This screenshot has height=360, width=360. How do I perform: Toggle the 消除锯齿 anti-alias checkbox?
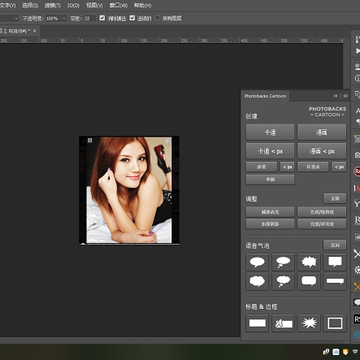click(102, 18)
